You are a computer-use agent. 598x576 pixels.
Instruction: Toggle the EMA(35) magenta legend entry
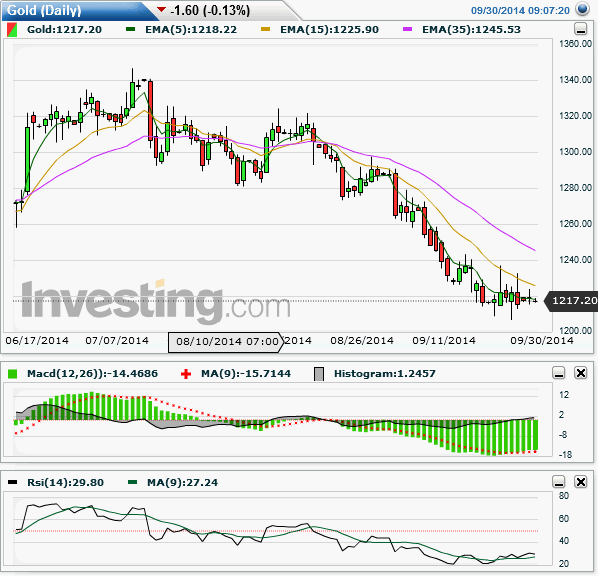coord(461,30)
